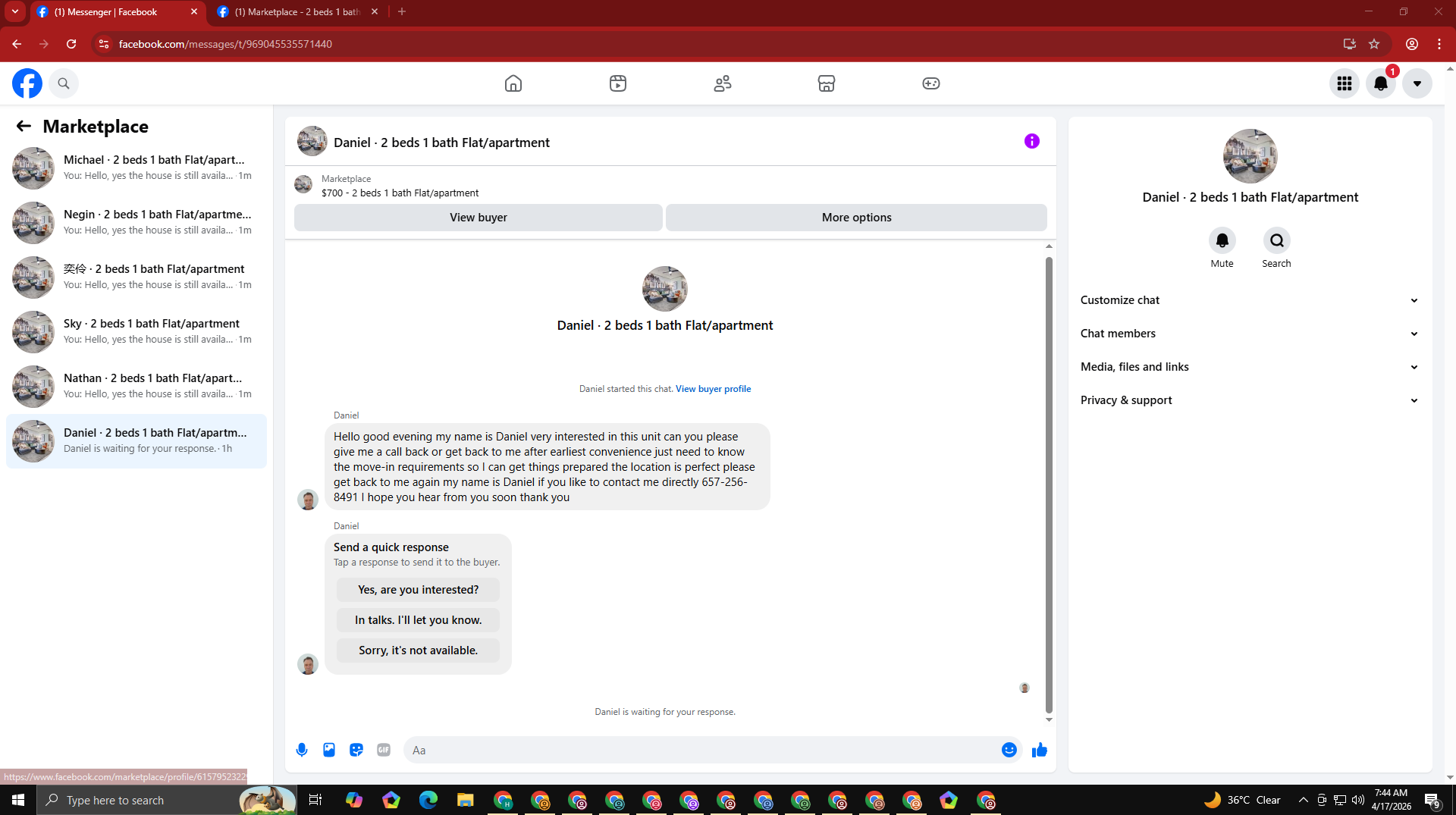Go back using Marketplace arrow
1456x815 pixels.
24,126
